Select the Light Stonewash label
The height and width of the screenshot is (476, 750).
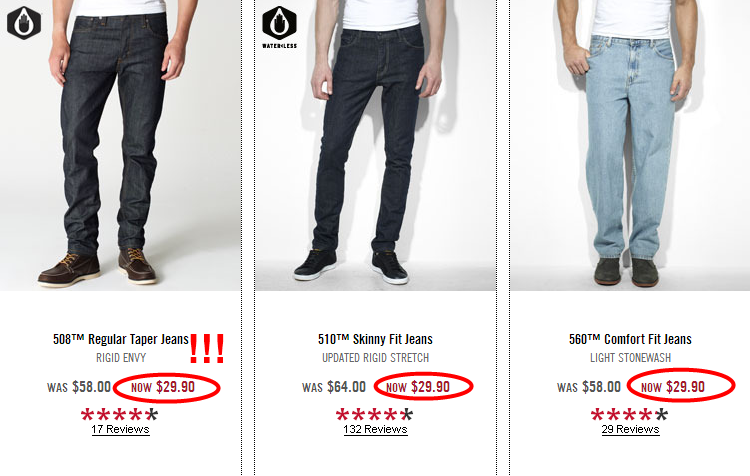630,358
